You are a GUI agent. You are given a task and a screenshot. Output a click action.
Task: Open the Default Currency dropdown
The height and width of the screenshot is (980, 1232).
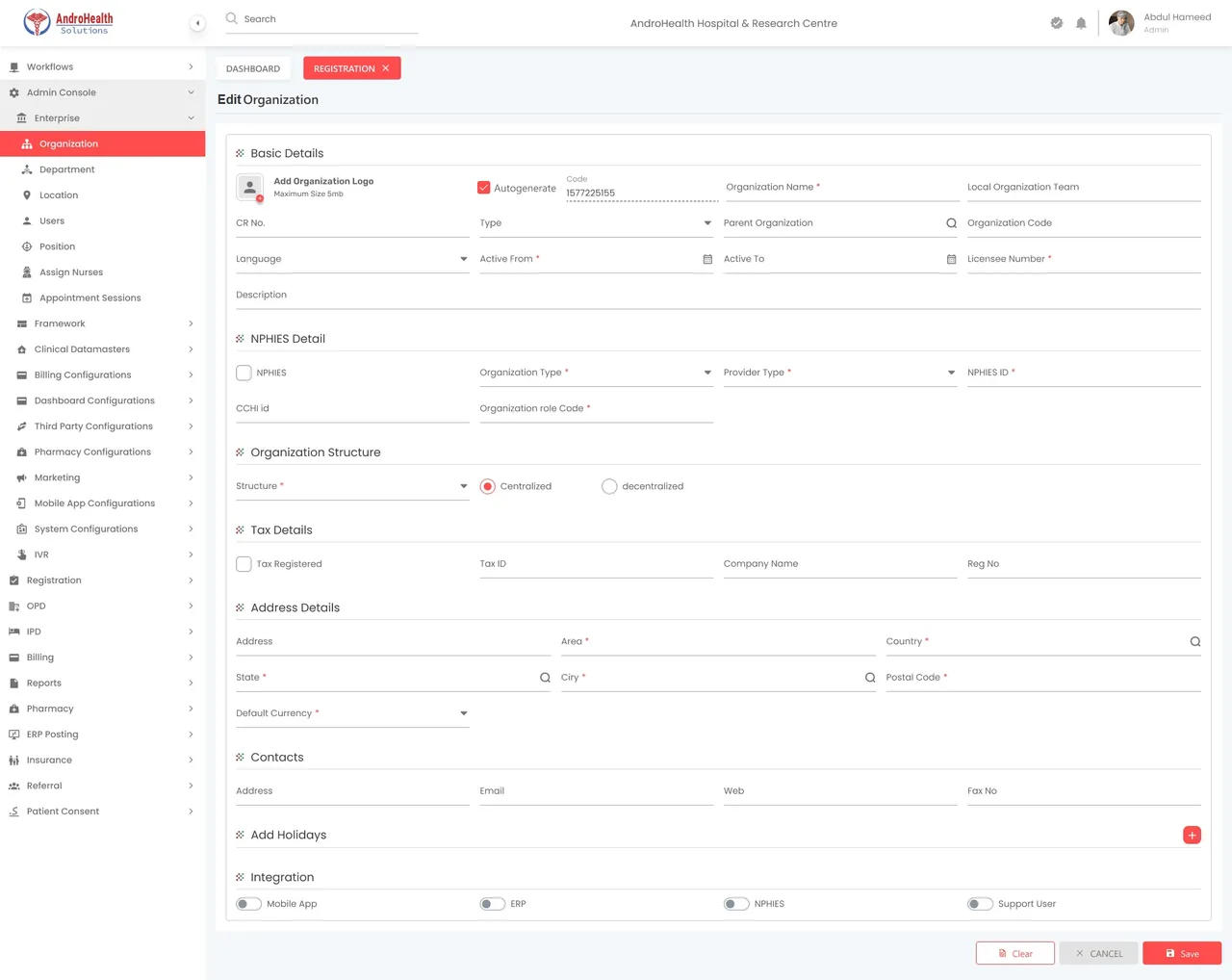pos(352,713)
